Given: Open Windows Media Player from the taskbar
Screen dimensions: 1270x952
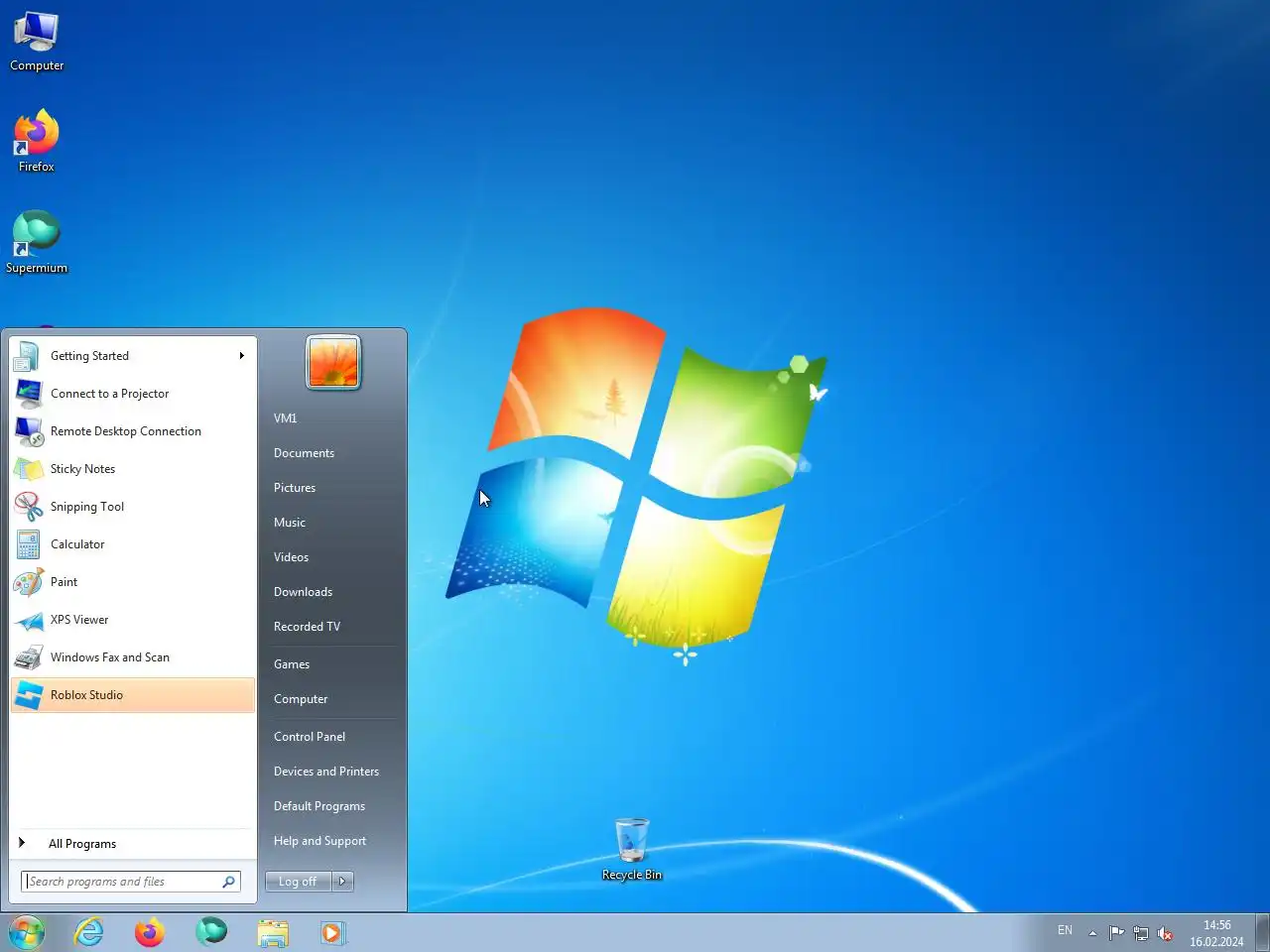Looking at the screenshot, I should tap(333, 932).
